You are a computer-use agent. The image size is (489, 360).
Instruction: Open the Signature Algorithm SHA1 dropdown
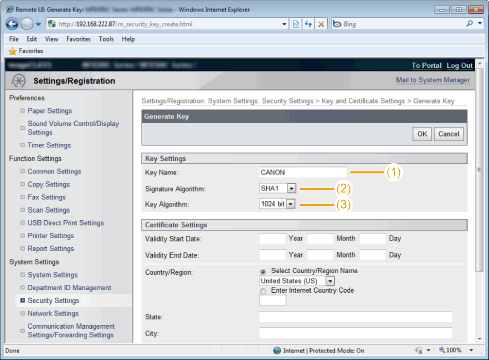(x=277, y=188)
